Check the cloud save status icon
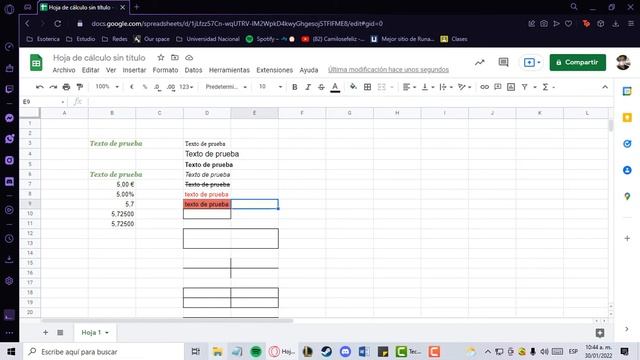Screen dimensions: 640x360 point(189,58)
